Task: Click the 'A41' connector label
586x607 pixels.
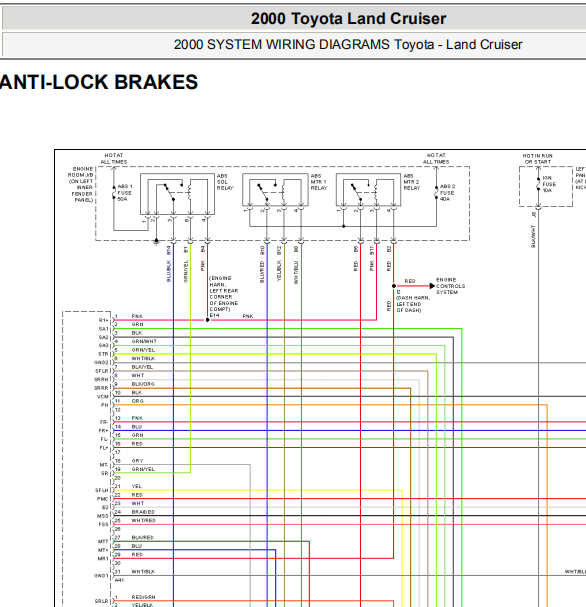Action: (119, 580)
